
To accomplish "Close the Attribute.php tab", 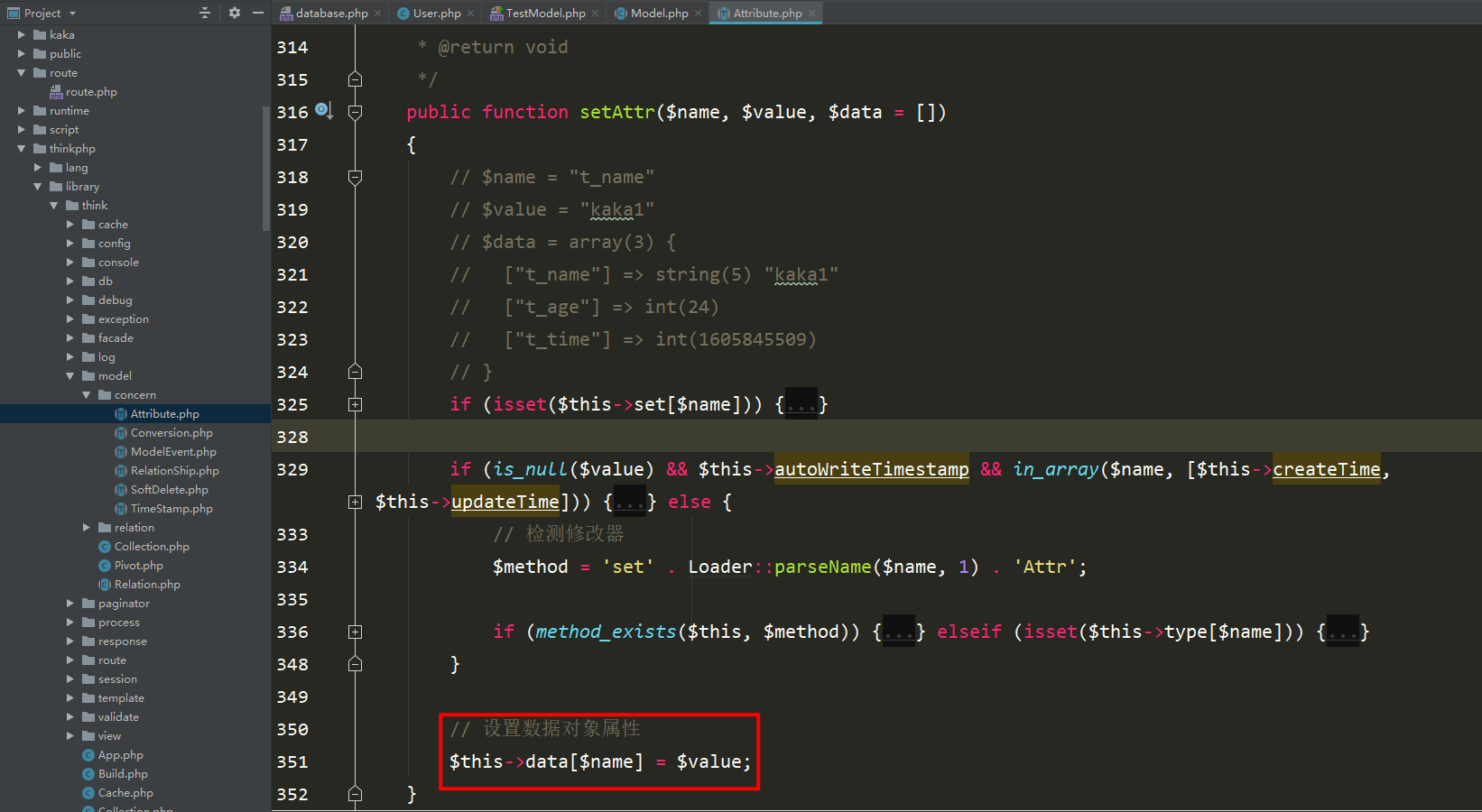I will [811, 14].
